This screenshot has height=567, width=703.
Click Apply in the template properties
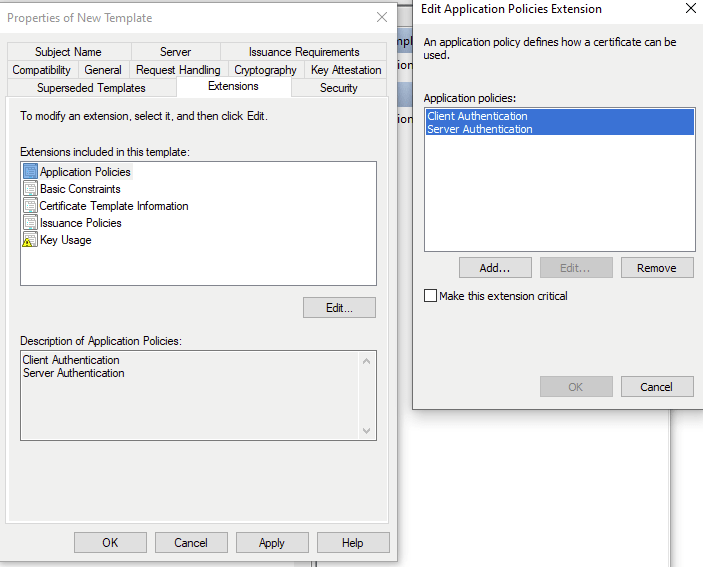(x=271, y=543)
